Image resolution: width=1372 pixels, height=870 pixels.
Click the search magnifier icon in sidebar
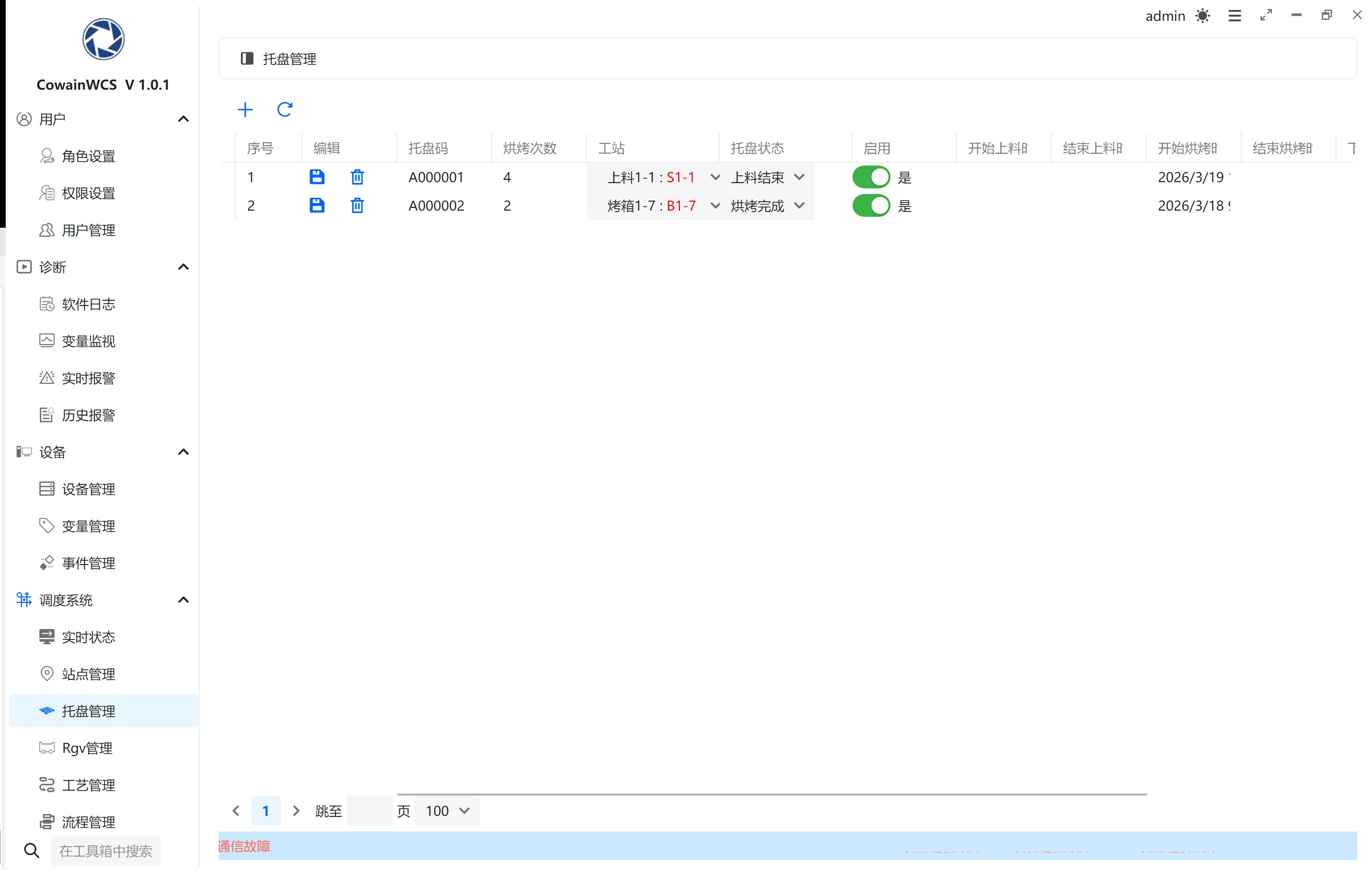tap(32, 851)
